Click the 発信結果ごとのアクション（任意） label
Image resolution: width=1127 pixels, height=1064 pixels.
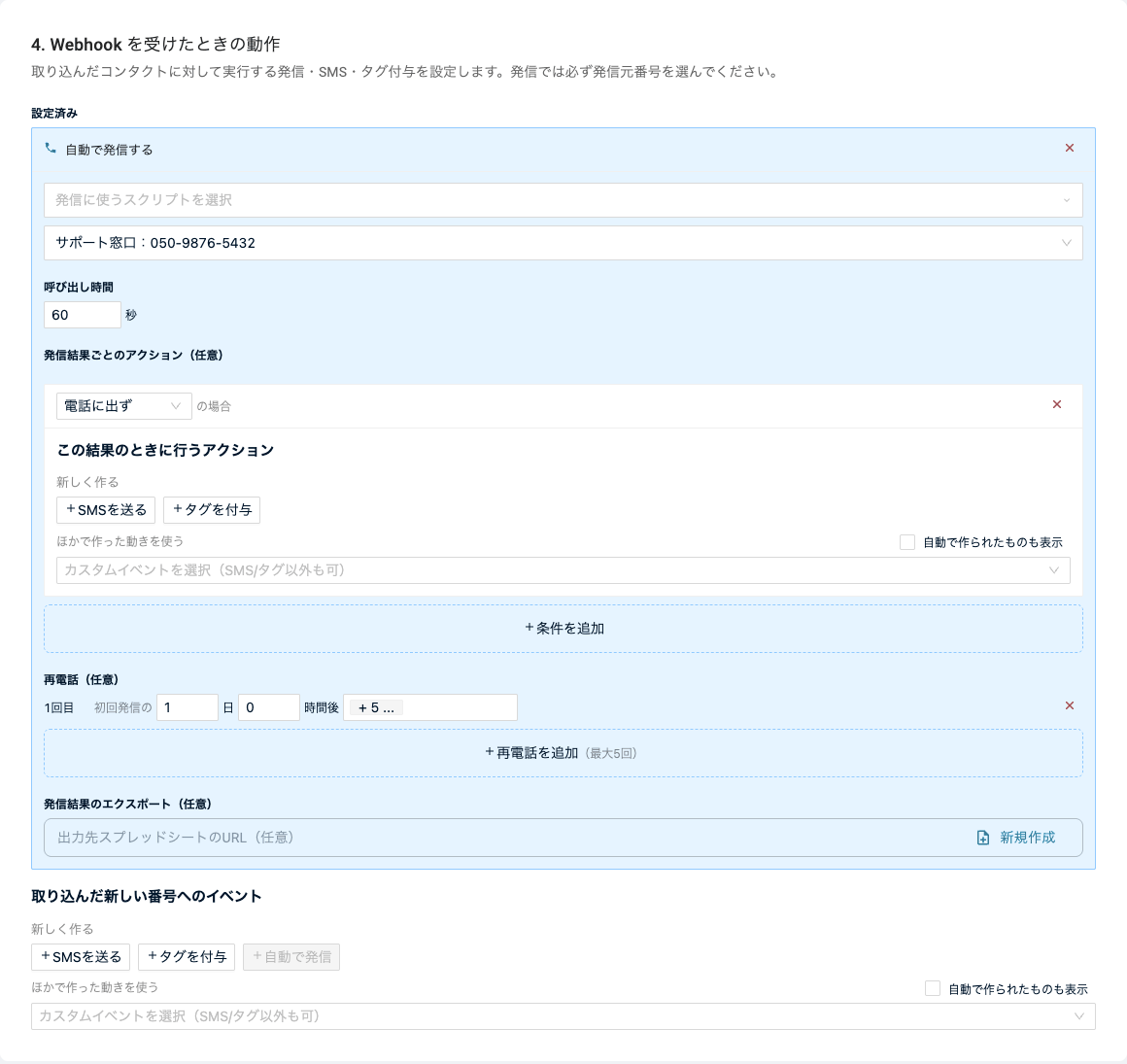click(133, 355)
